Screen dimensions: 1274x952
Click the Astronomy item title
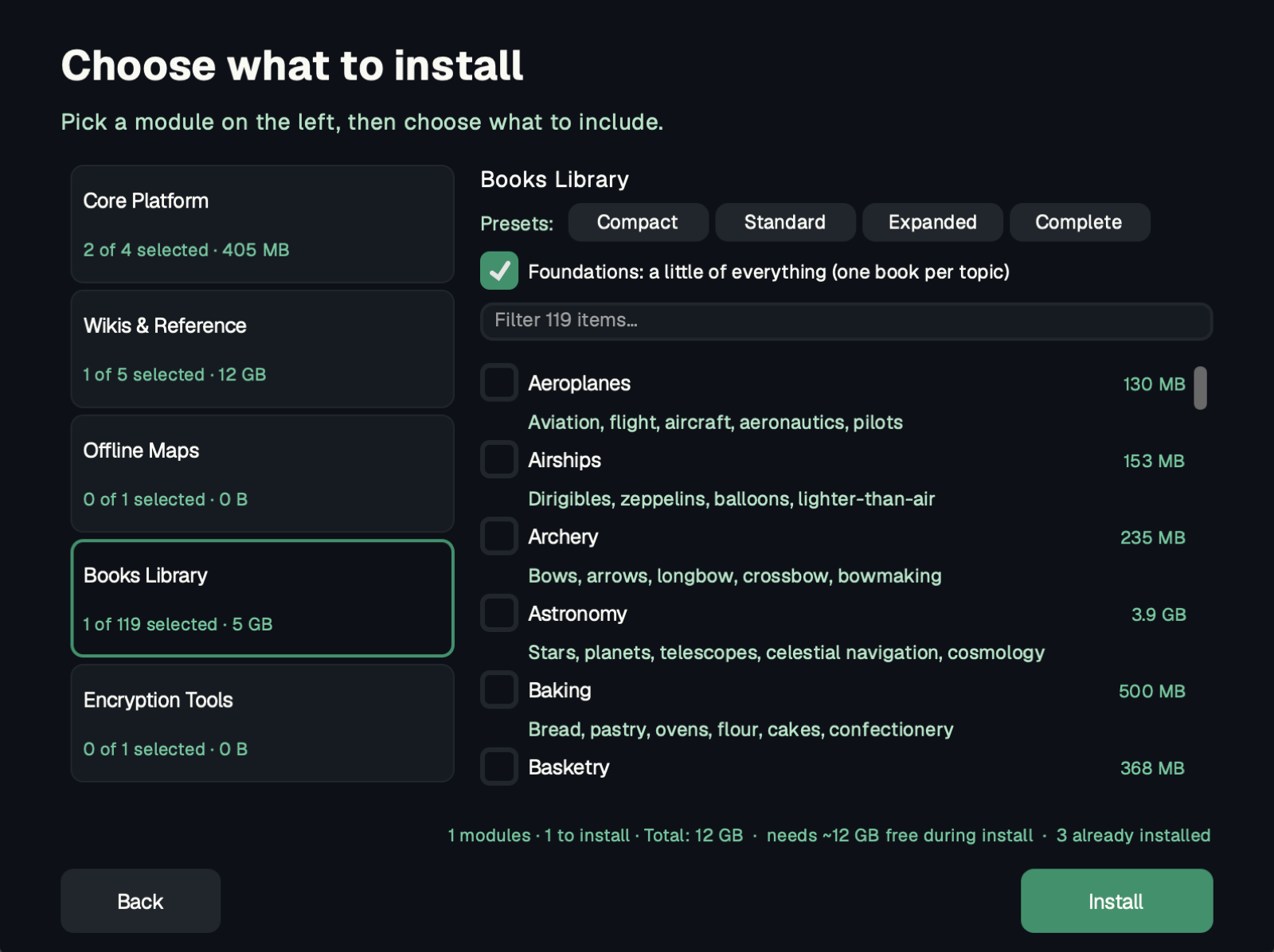pos(577,614)
